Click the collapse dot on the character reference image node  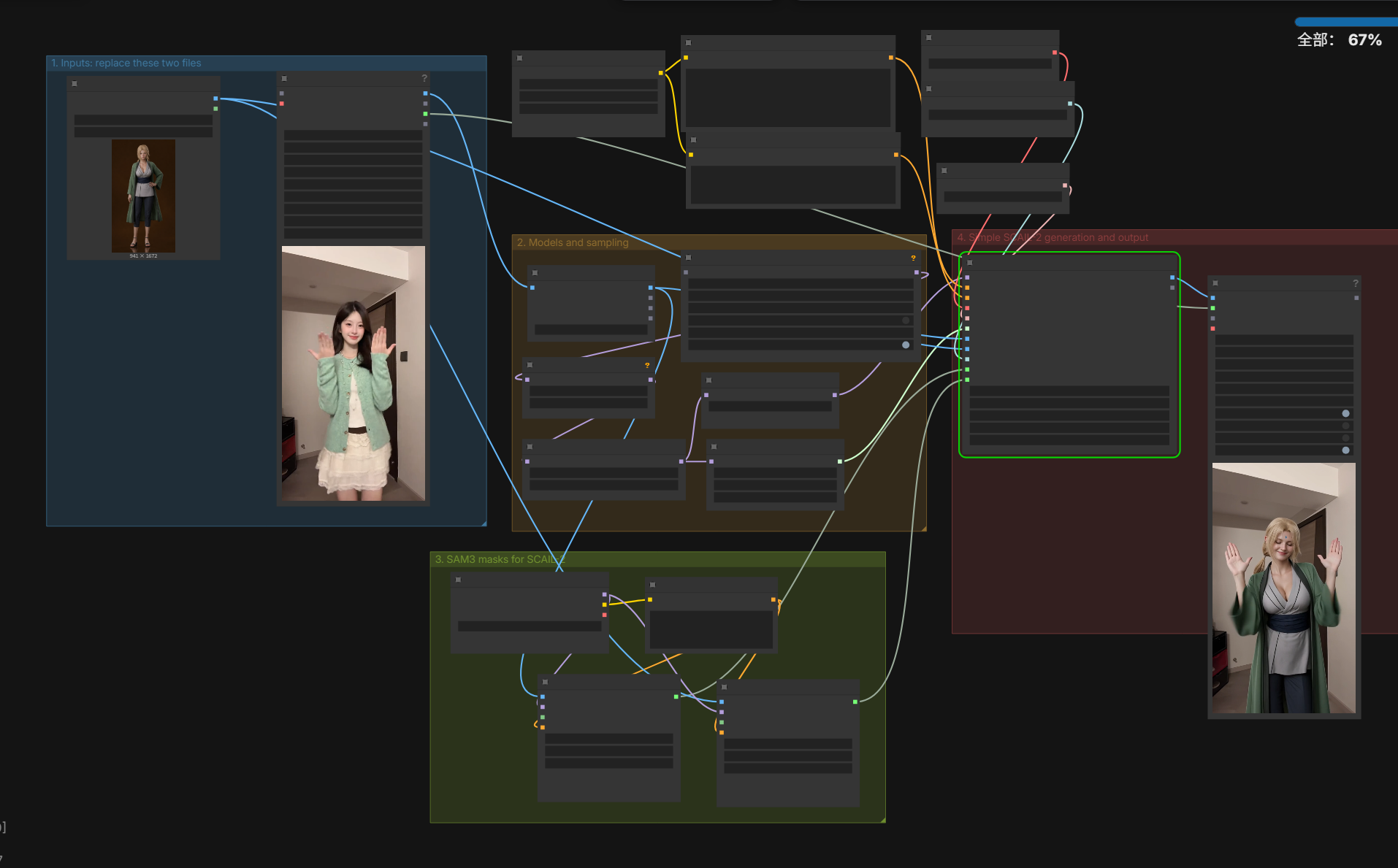(75, 84)
